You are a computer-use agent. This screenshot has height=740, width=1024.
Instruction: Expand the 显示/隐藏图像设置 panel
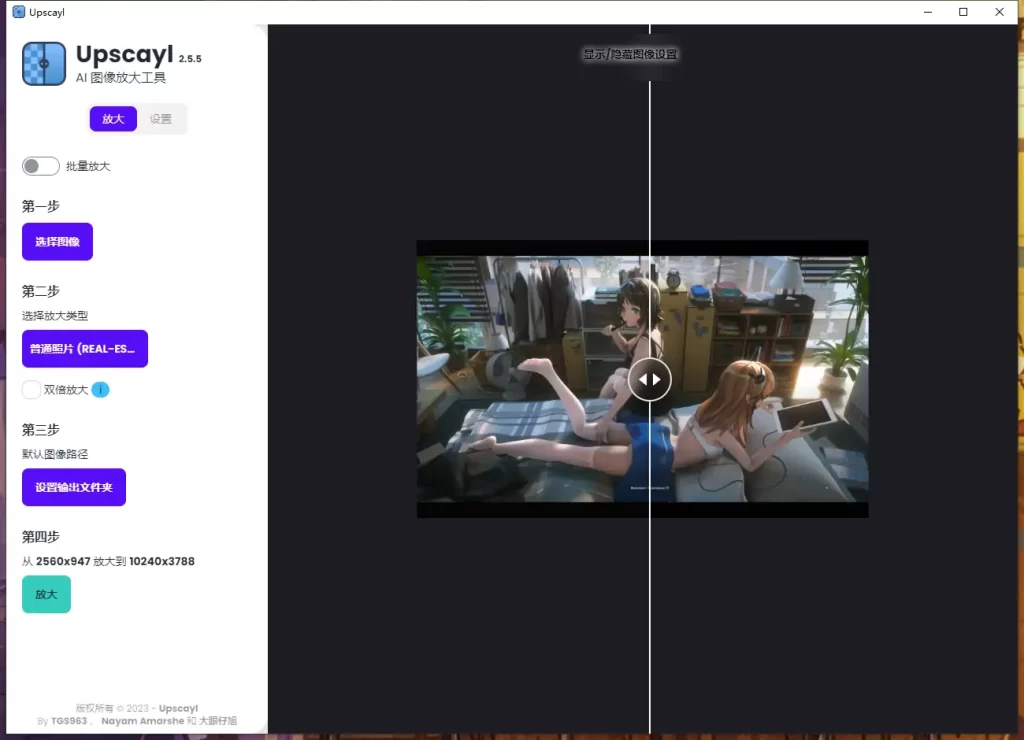pos(630,54)
